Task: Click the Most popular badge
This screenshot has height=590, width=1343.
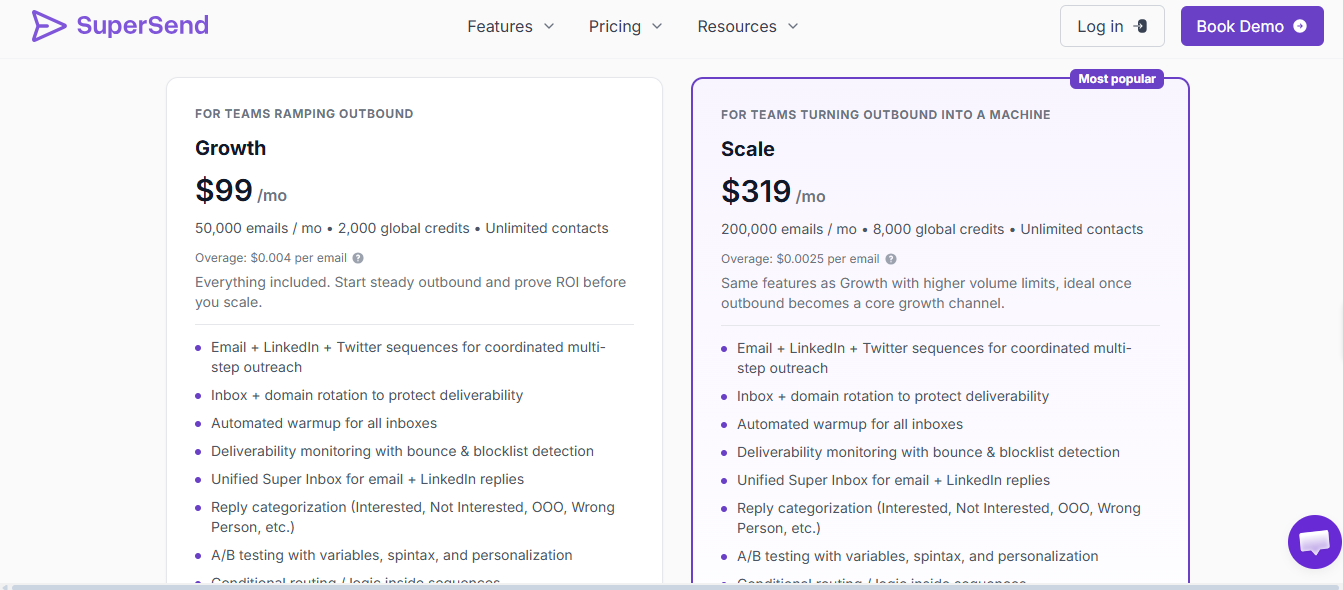Action: (1117, 78)
